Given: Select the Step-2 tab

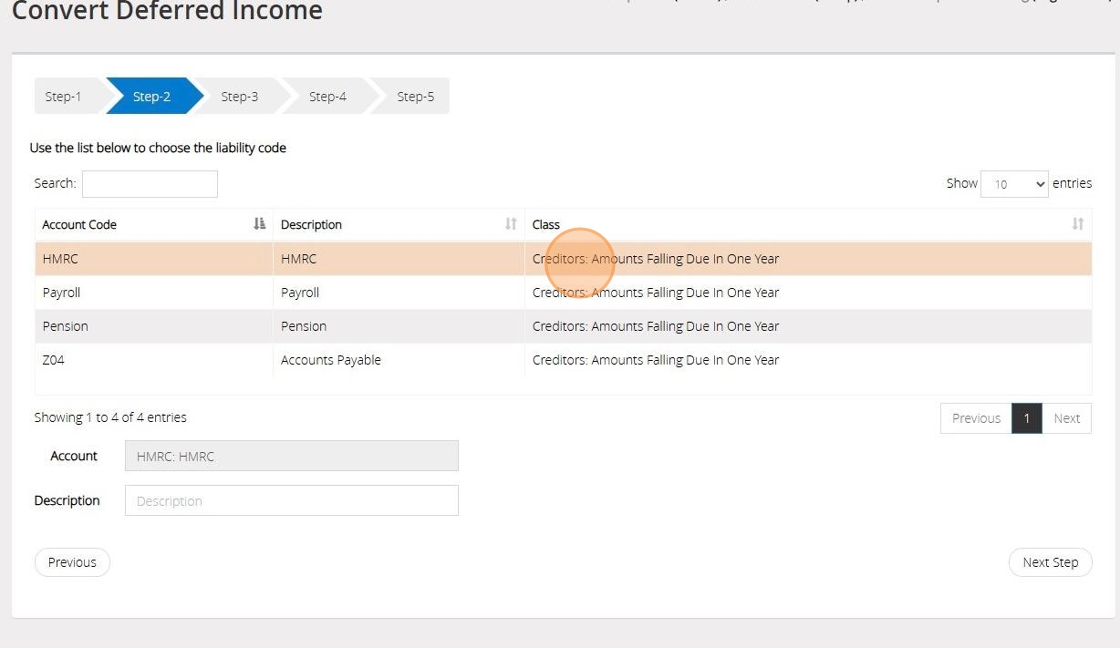Looking at the screenshot, I should pyautogui.click(x=151, y=96).
